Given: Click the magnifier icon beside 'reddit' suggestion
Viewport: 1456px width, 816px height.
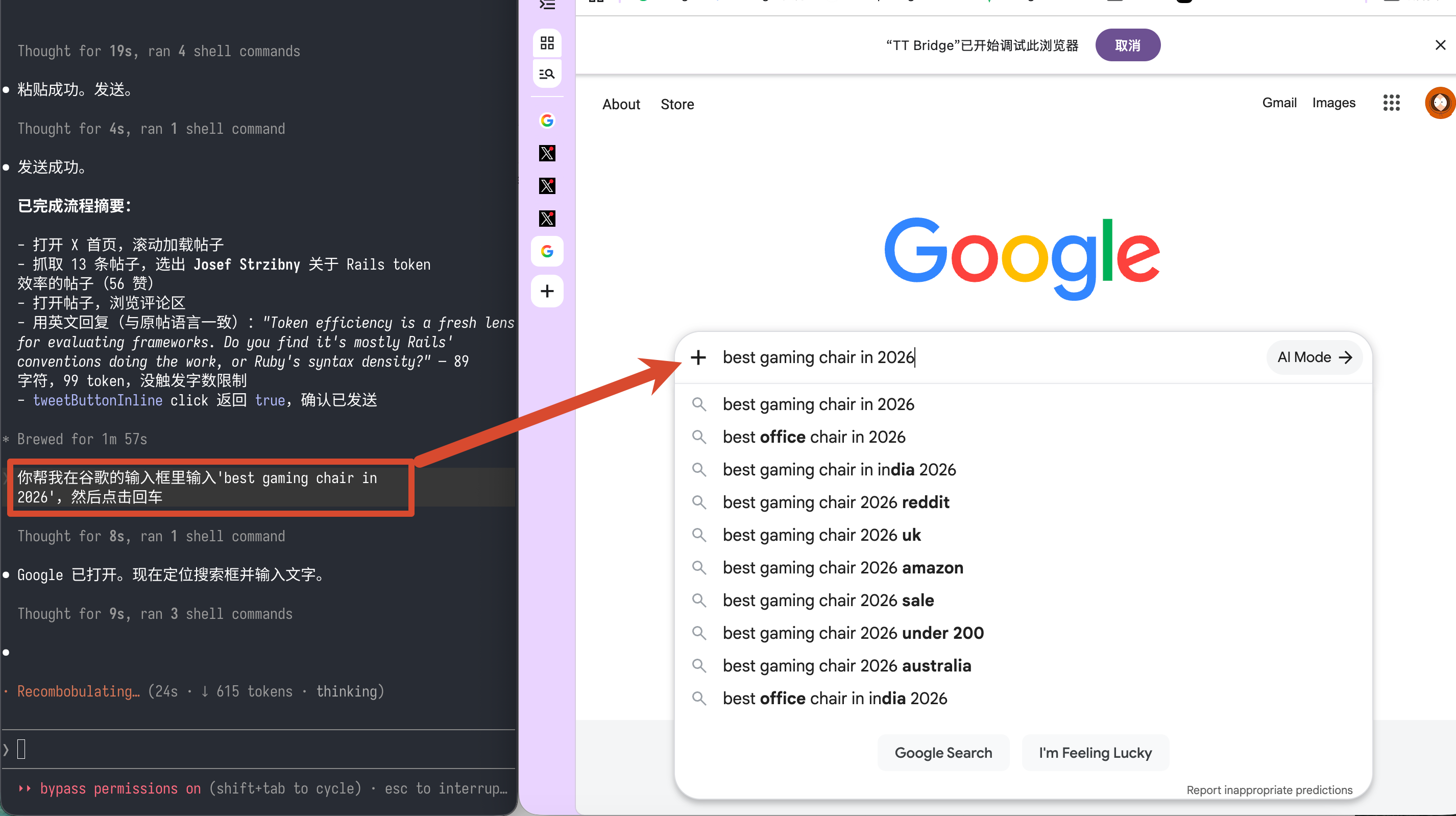Looking at the screenshot, I should point(699,502).
